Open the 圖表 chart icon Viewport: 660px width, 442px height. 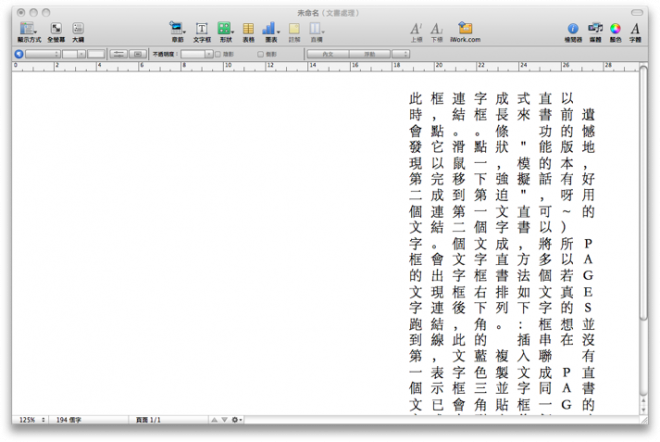(x=270, y=29)
